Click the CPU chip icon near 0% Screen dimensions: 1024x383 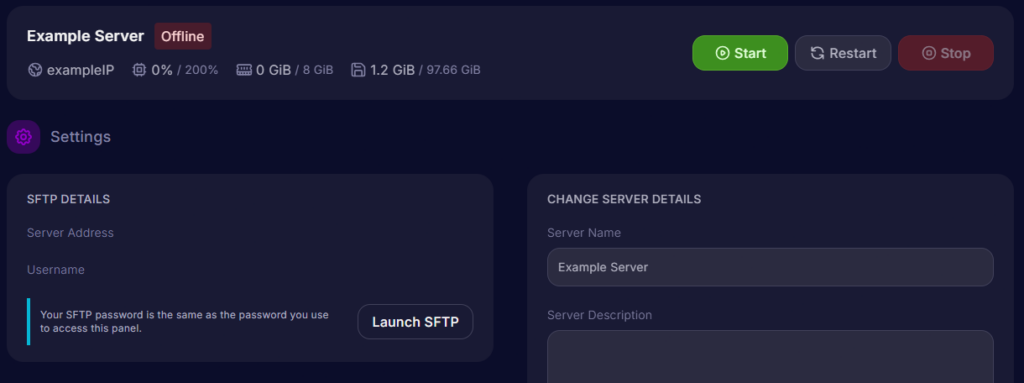click(139, 70)
